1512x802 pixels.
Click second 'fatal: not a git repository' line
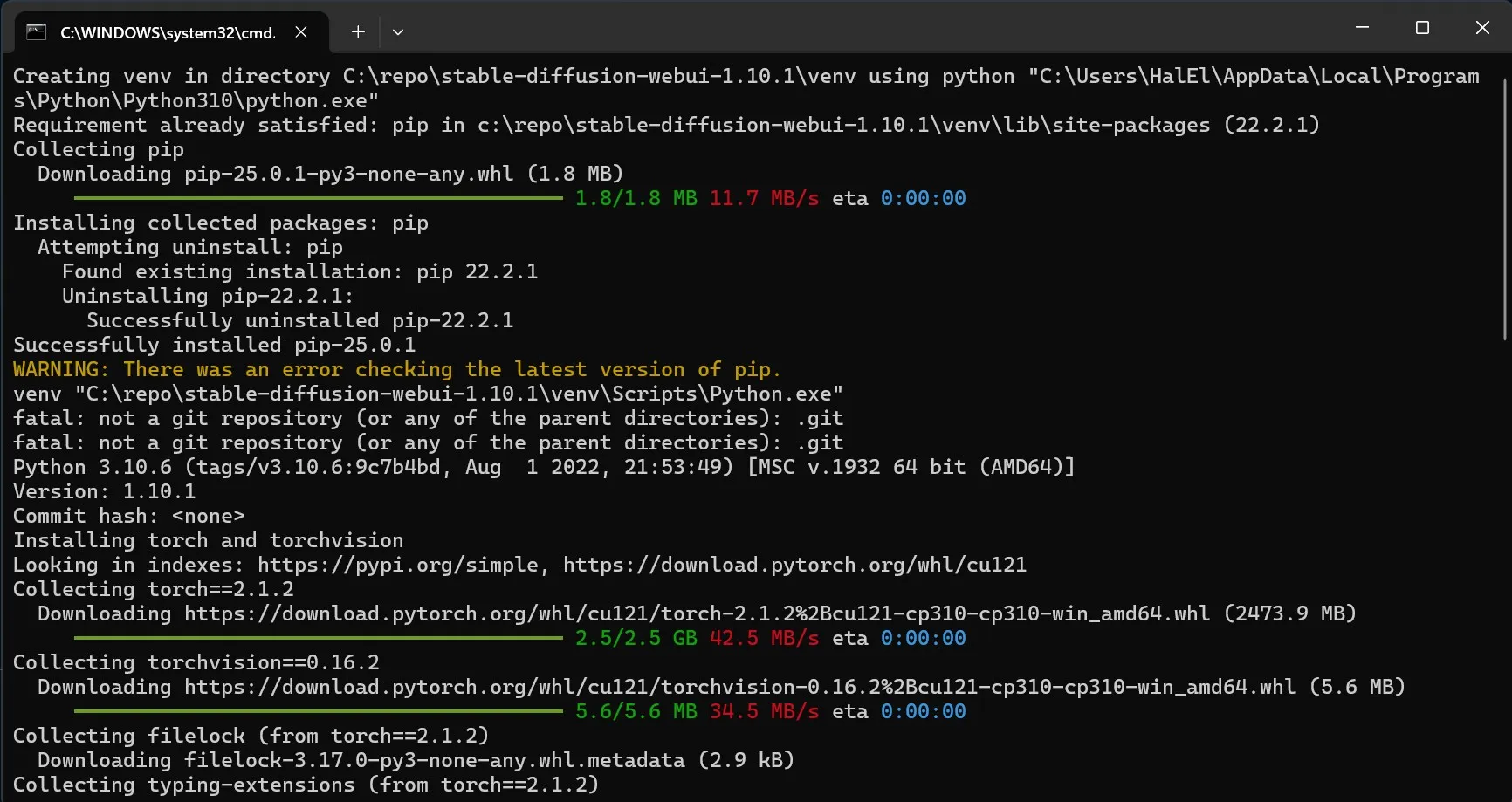pos(428,442)
